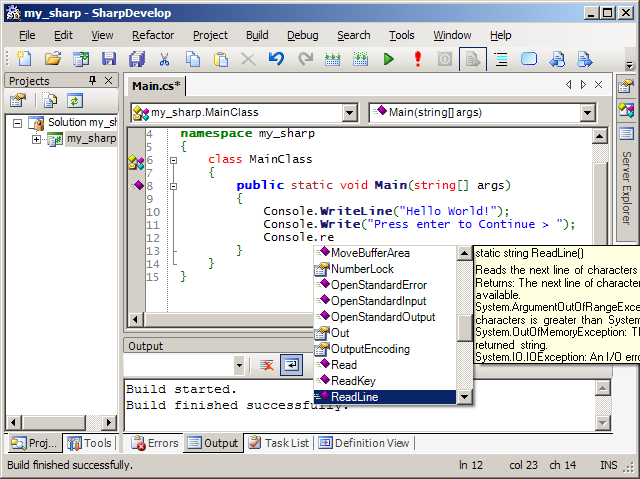Click the Reload file icon right of Save

(81, 60)
